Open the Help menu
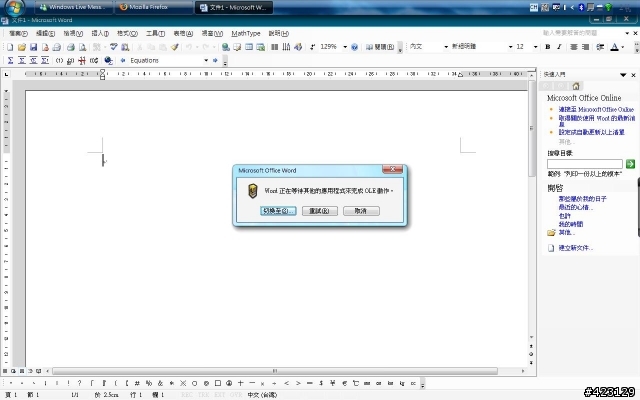640x400 pixels. [x=278, y=33]
